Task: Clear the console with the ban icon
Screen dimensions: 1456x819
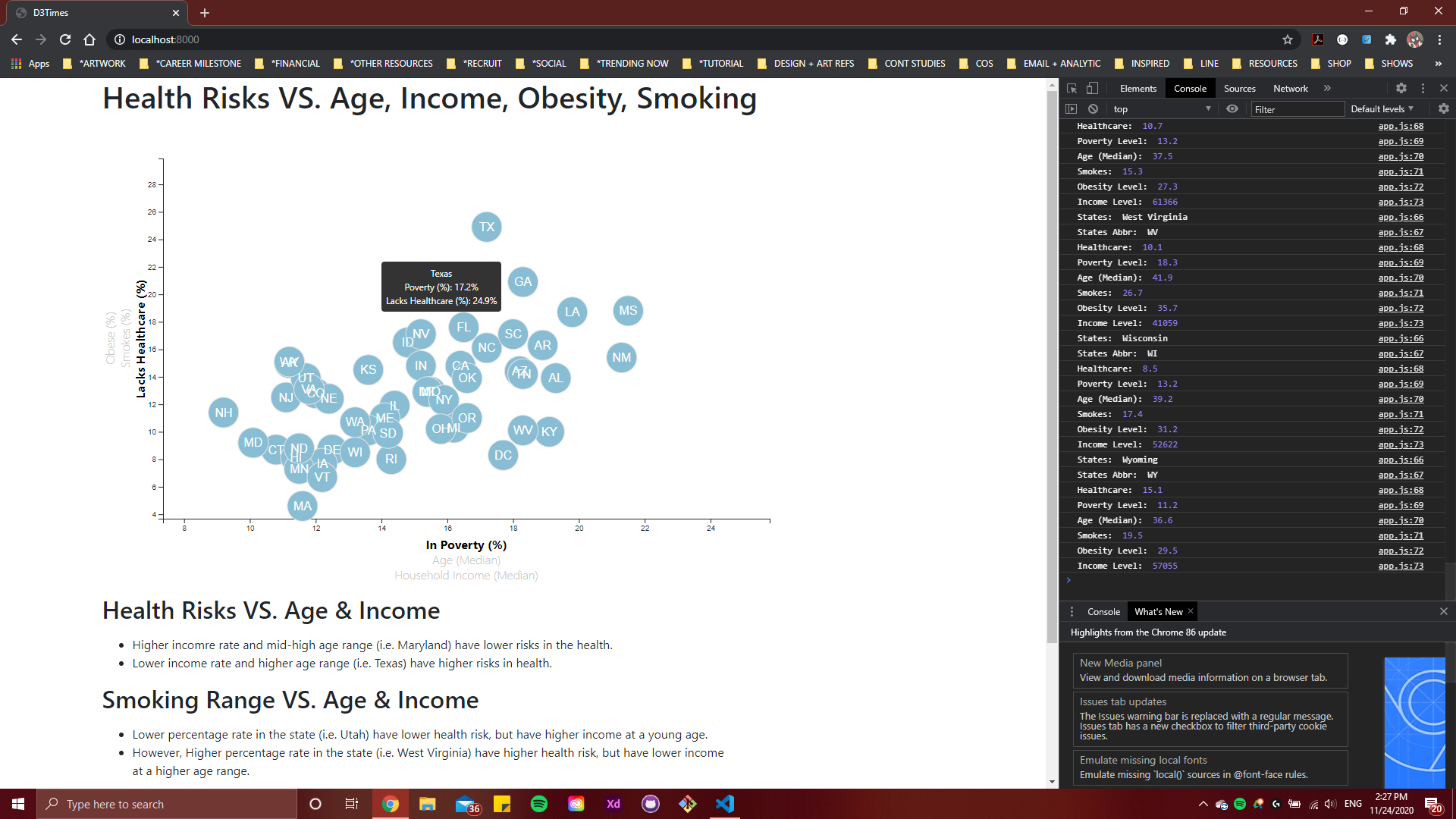Action: point(1093,109)
